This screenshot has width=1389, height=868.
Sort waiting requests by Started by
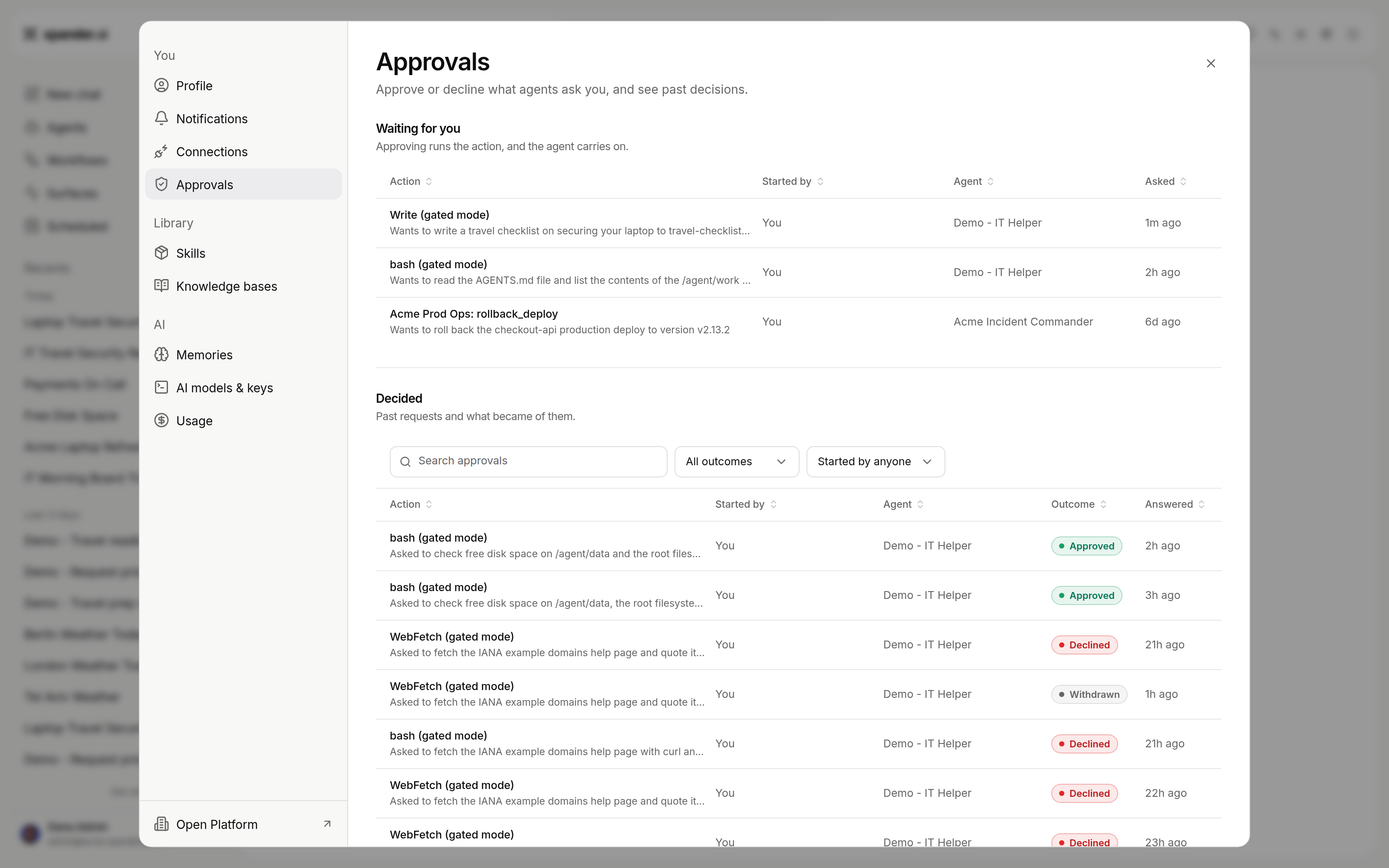pos(793,181)
